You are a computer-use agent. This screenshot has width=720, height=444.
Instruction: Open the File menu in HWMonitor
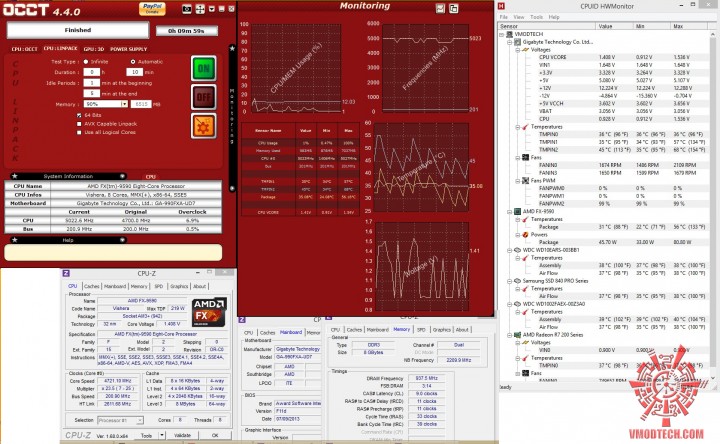click(x=504, y=17)
